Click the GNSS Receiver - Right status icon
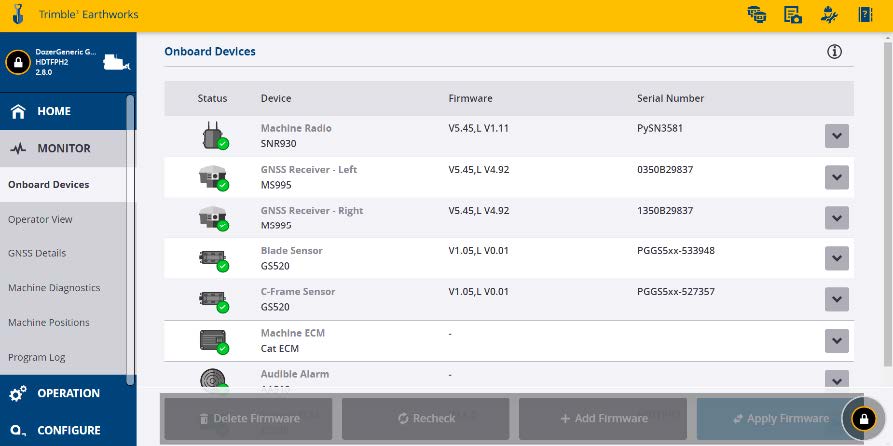This screenshot has width=893, height=446. pos(214,218)
